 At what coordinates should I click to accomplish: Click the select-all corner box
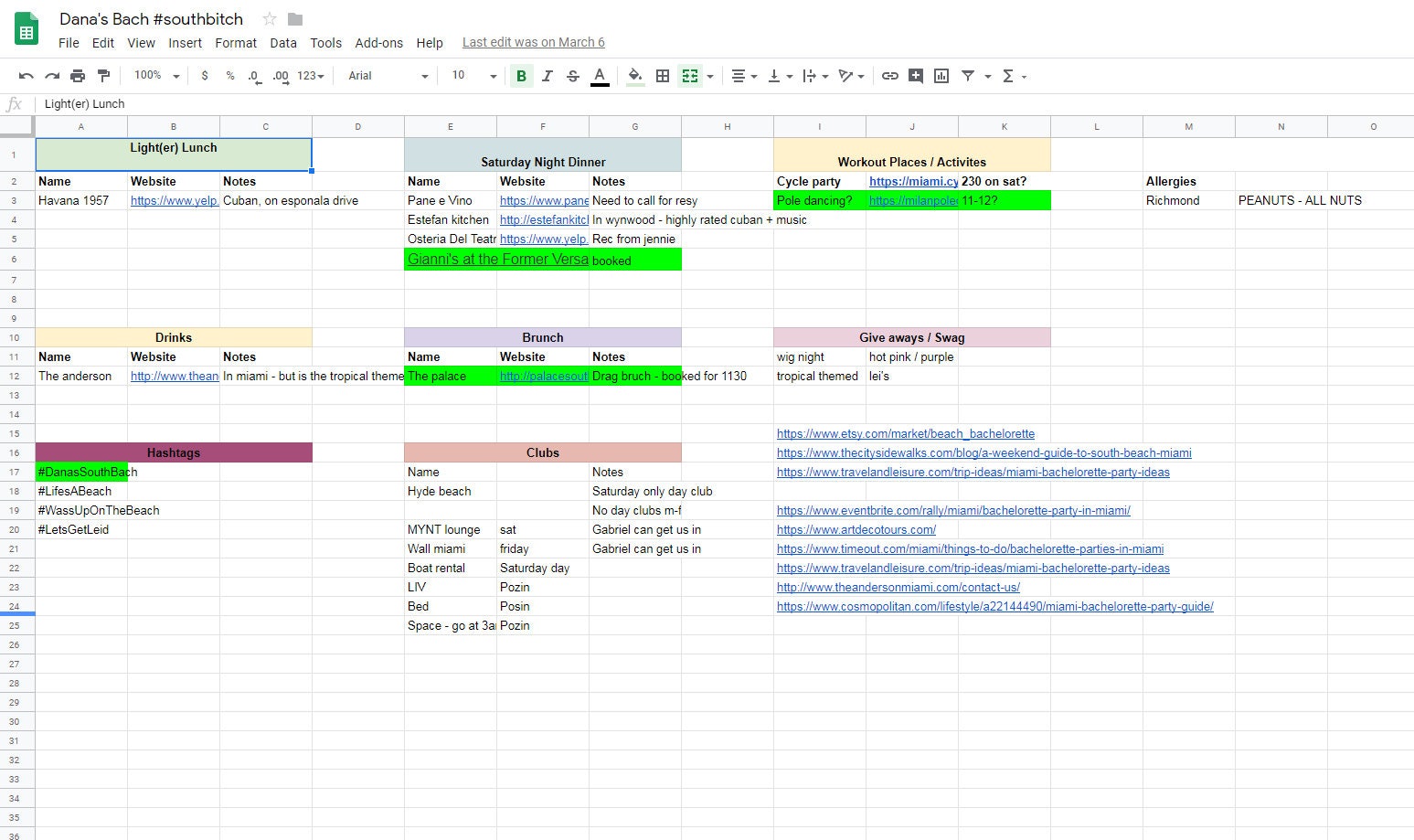pyautogui.click(x=17, y=126)
